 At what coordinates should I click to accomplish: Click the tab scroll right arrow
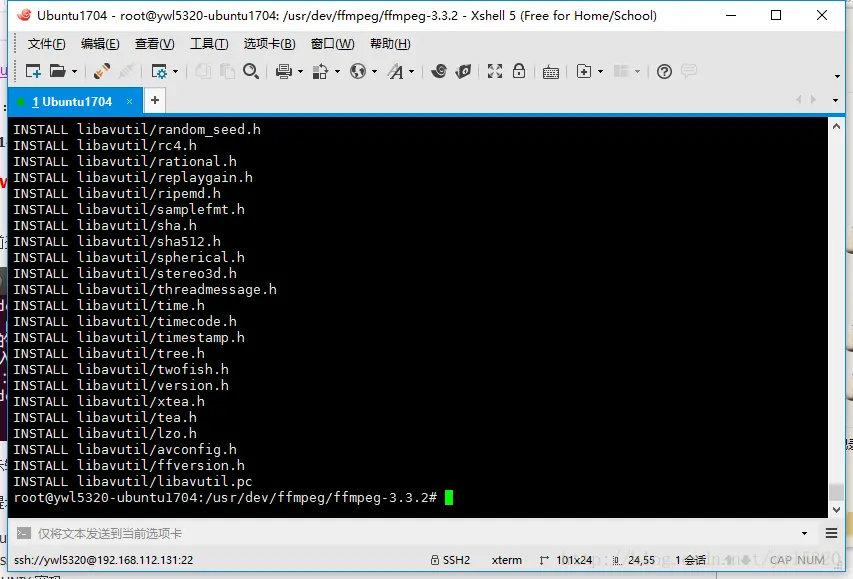813,100
